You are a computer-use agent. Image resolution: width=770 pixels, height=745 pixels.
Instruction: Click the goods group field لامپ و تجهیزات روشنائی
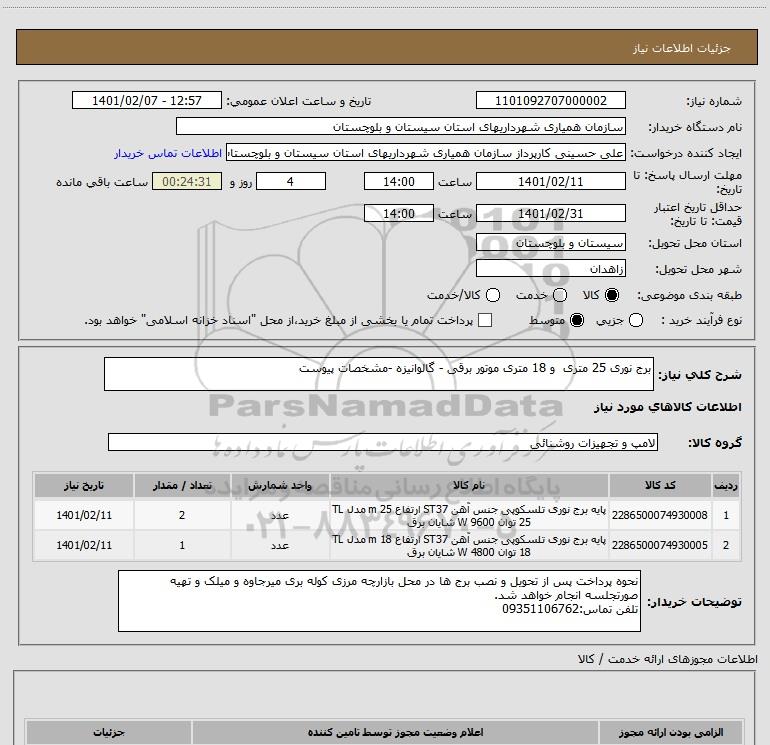[383, 442]
